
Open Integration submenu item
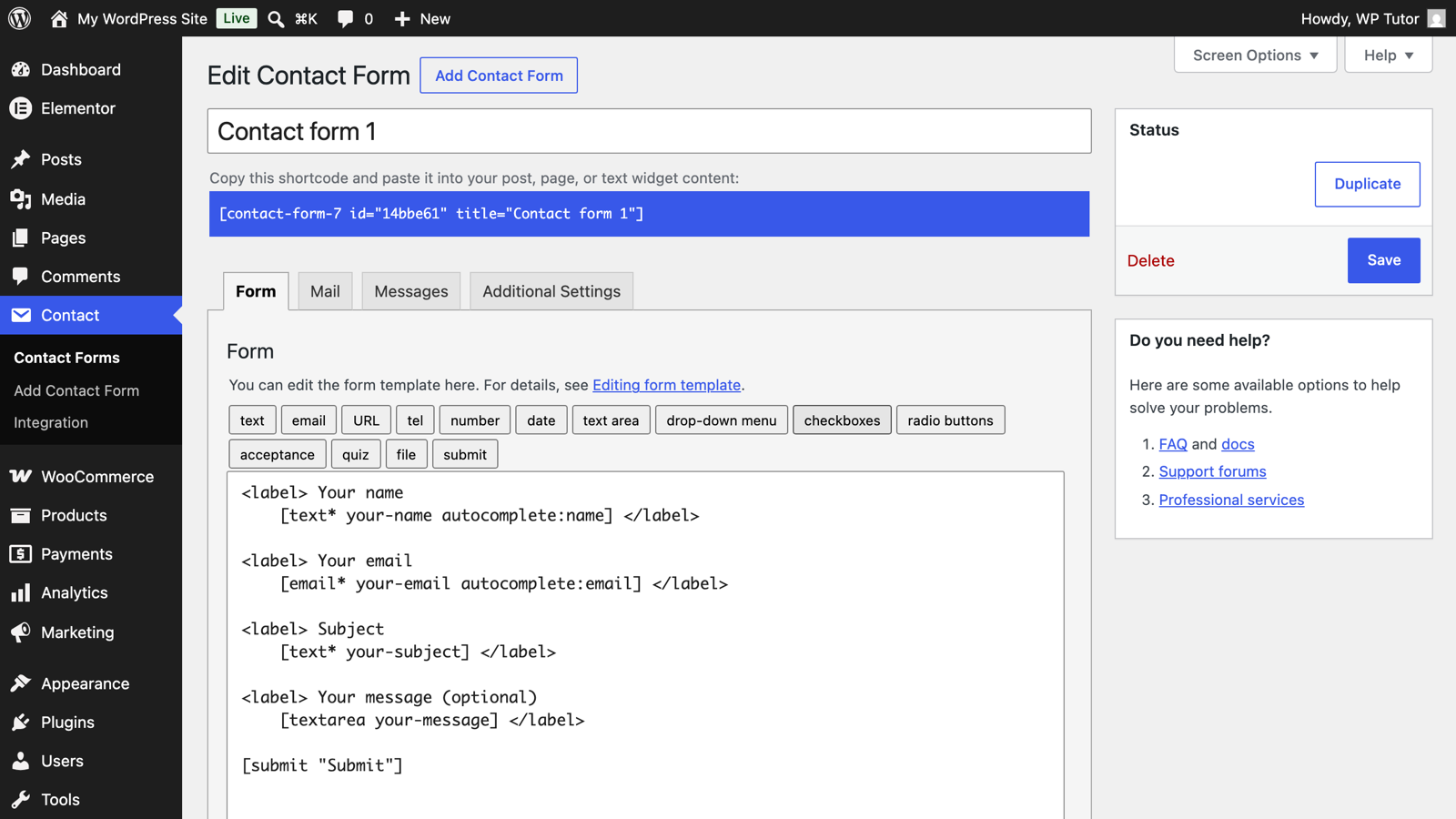point(51,422)
